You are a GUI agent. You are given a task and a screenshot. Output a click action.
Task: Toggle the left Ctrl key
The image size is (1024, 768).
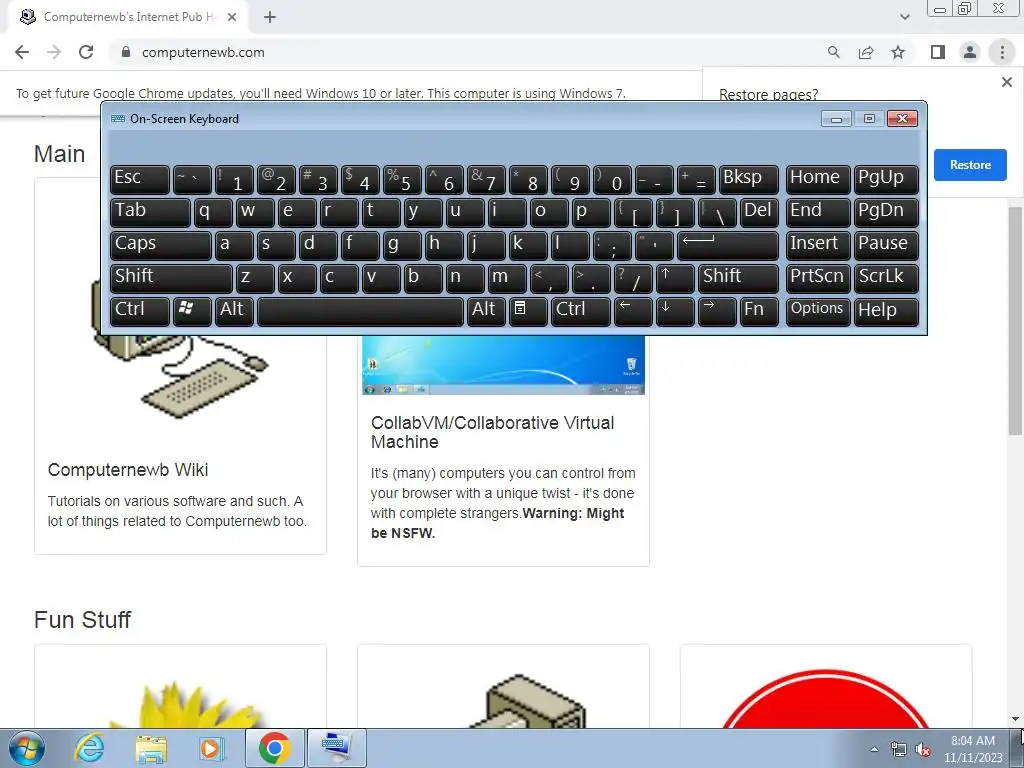pos(140,310)
